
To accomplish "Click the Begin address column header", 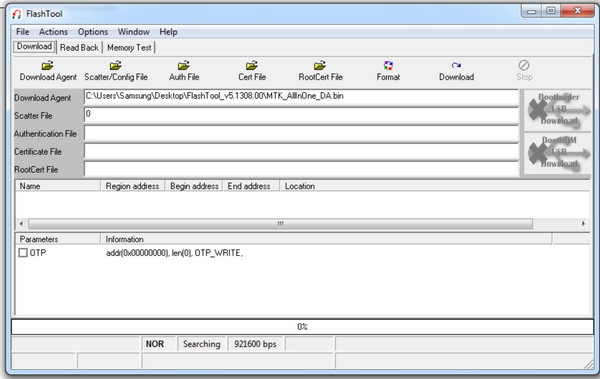I will [194, 186].
